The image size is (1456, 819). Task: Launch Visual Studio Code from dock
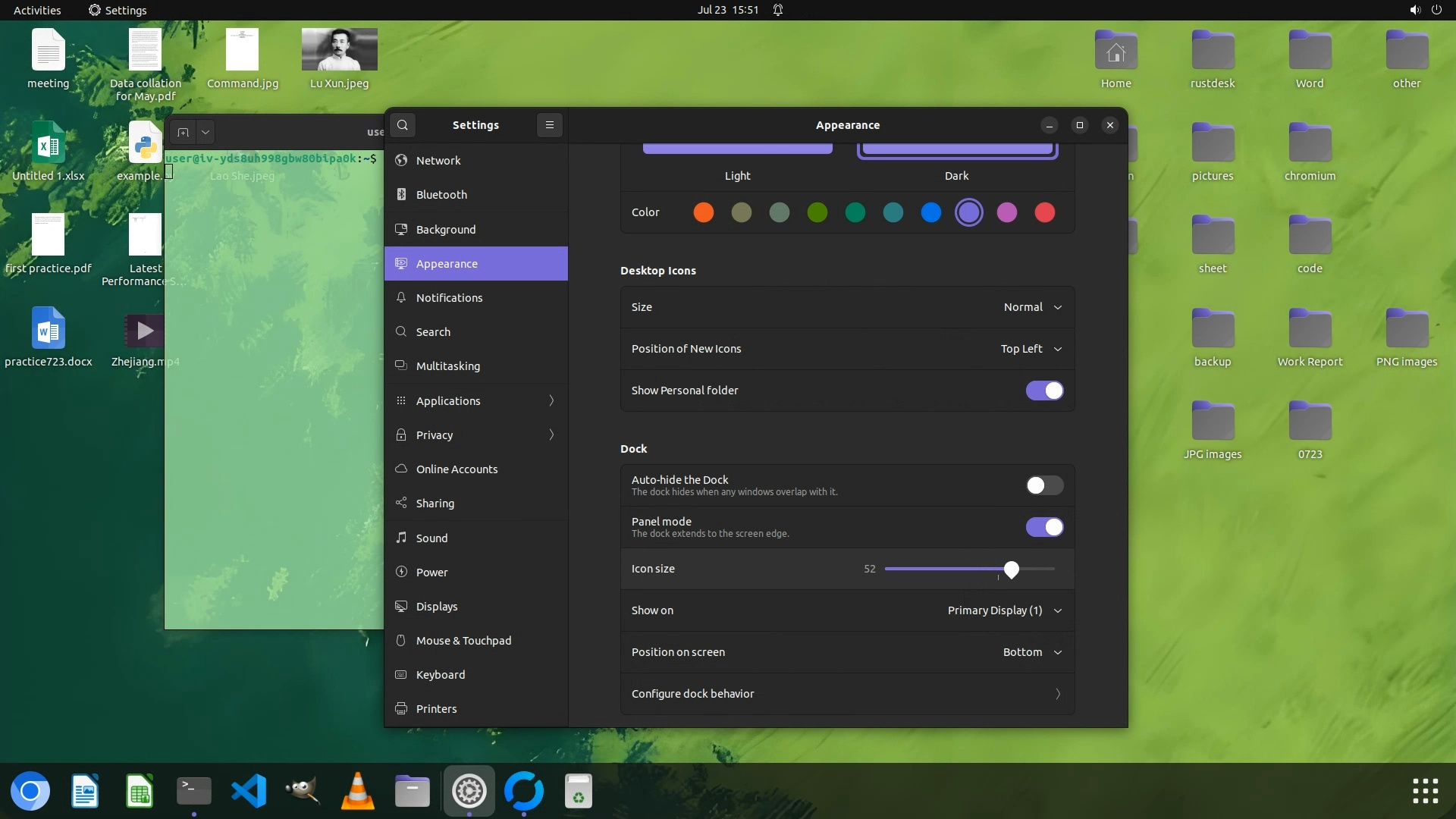point(249,791)
